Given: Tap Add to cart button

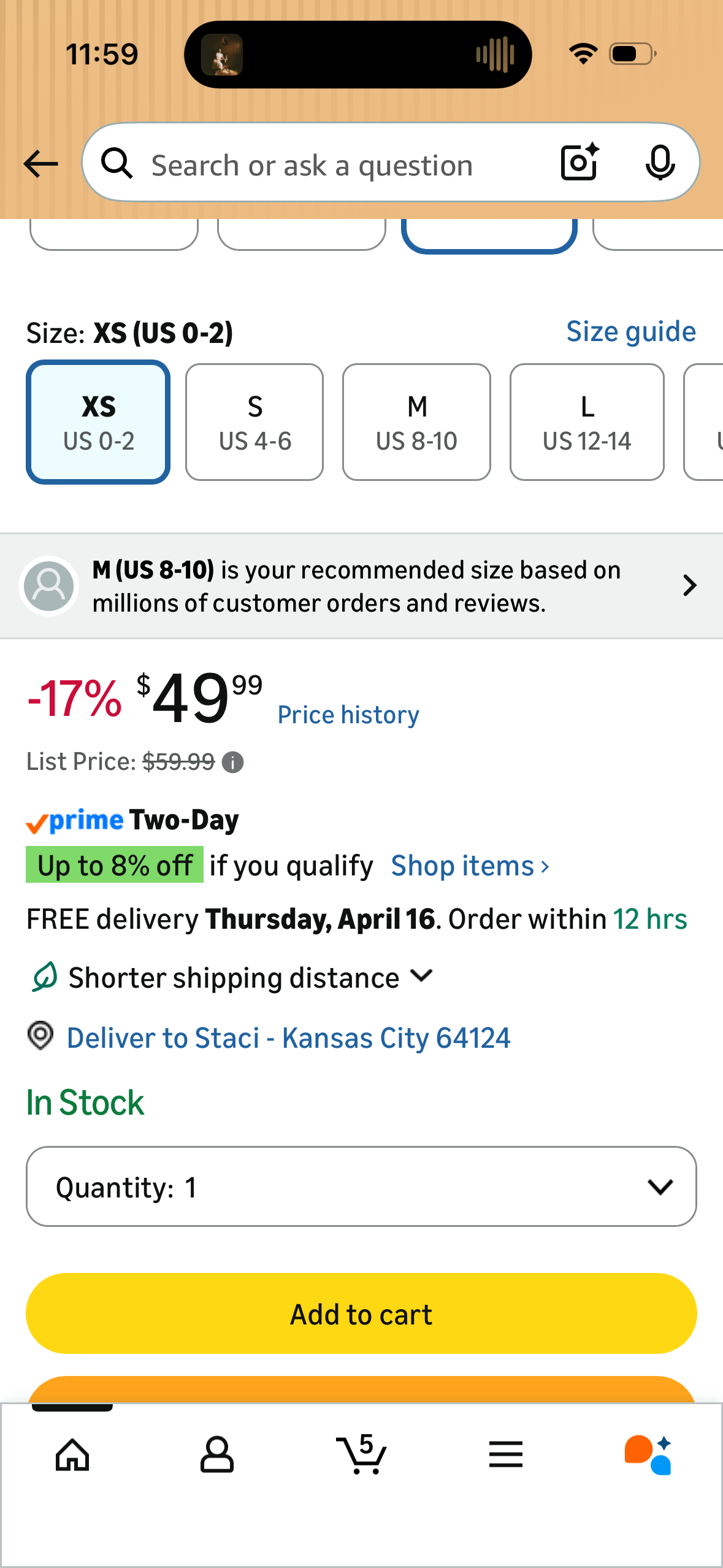Looking at the screenshot, I should coord(361,1313).
